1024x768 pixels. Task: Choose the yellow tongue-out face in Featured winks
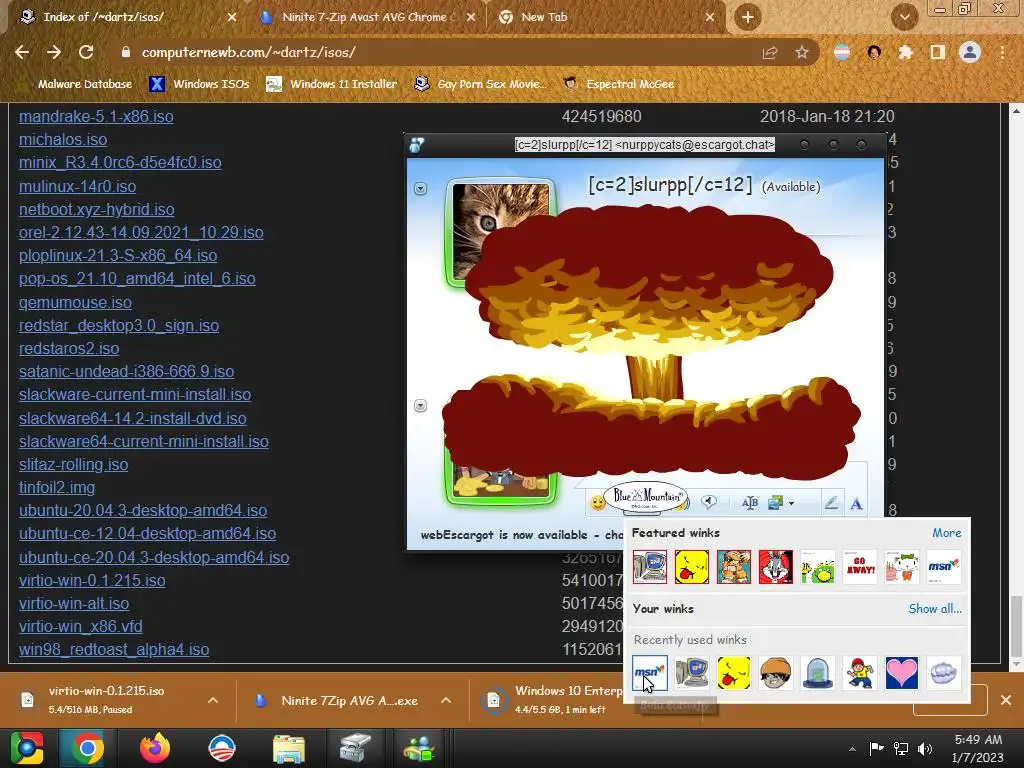click(692, 566)
